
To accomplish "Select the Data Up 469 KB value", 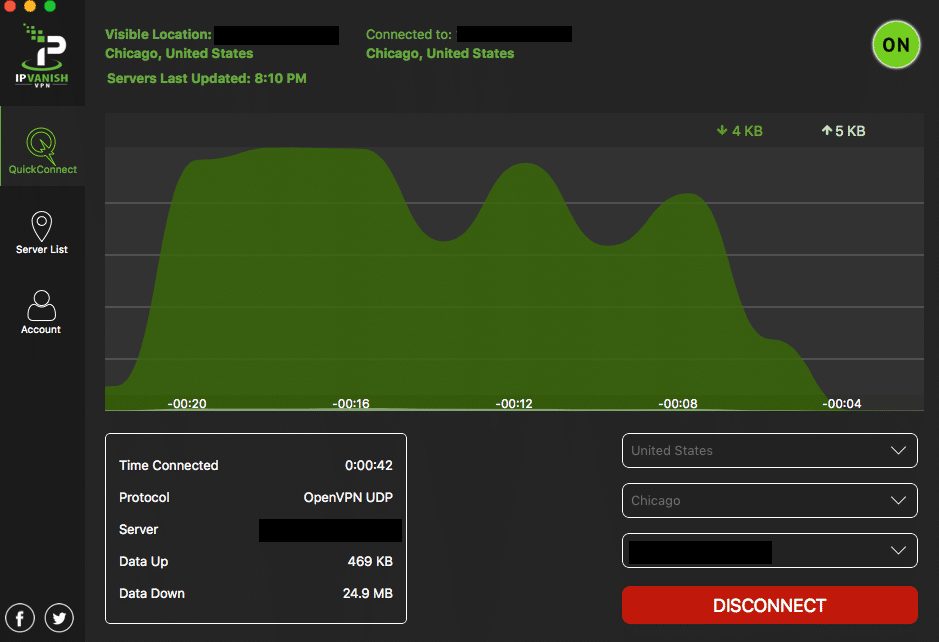I will pyautogui.click(x=370, y=561).
